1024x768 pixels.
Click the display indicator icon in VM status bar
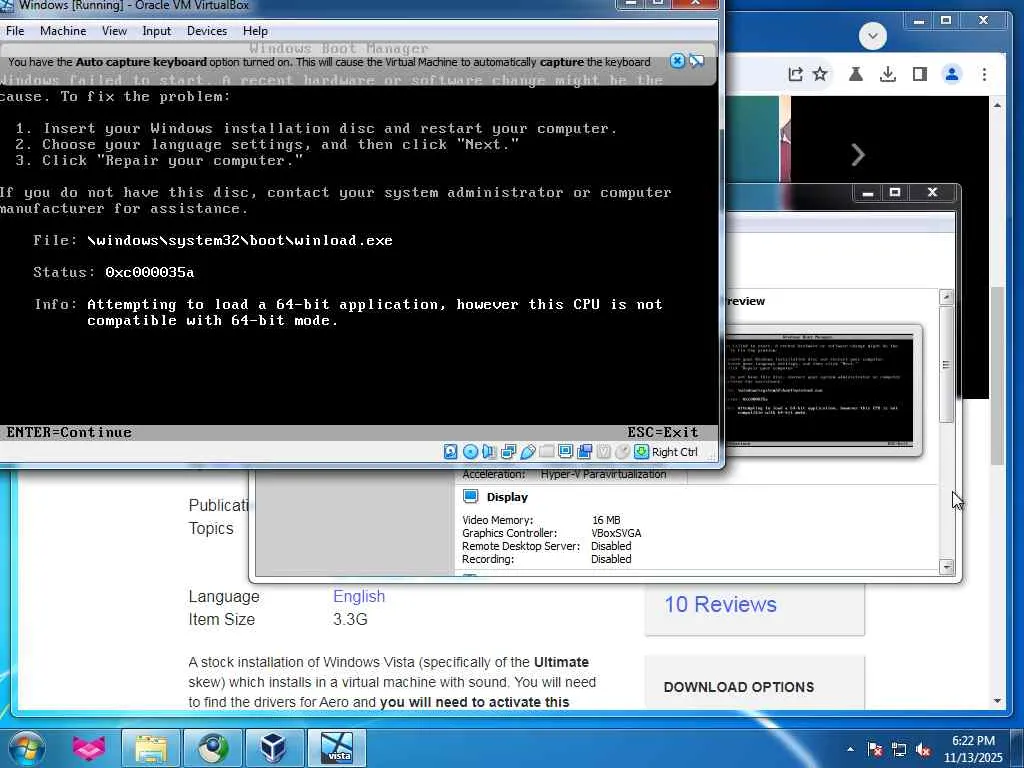566,451
